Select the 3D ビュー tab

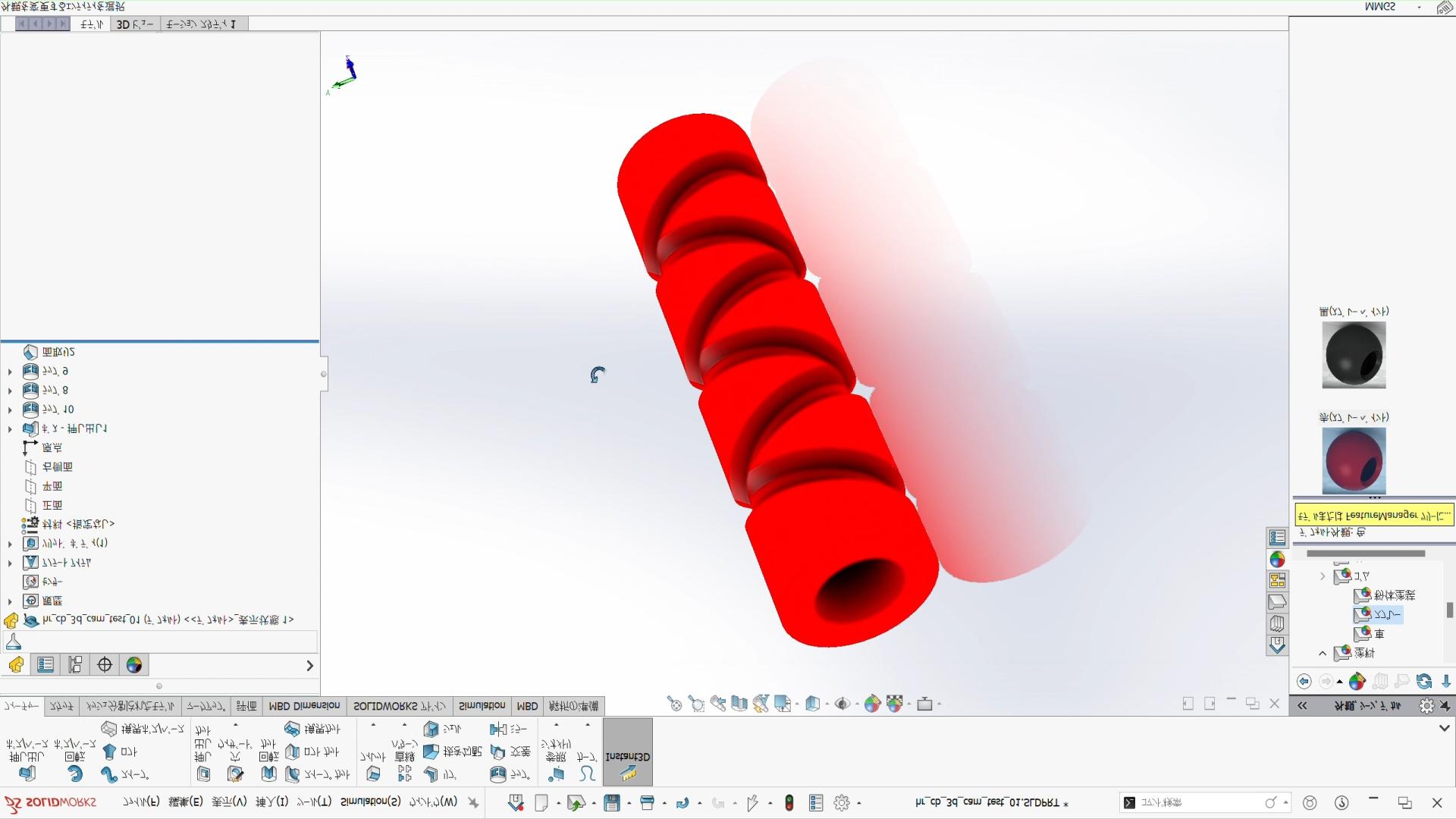[135, 24]
